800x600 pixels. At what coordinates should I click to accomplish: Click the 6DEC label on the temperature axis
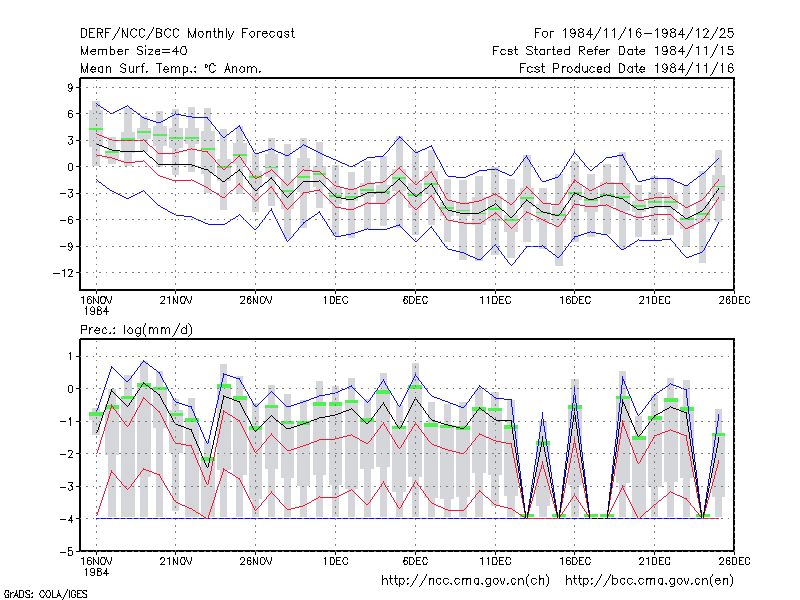415,300
